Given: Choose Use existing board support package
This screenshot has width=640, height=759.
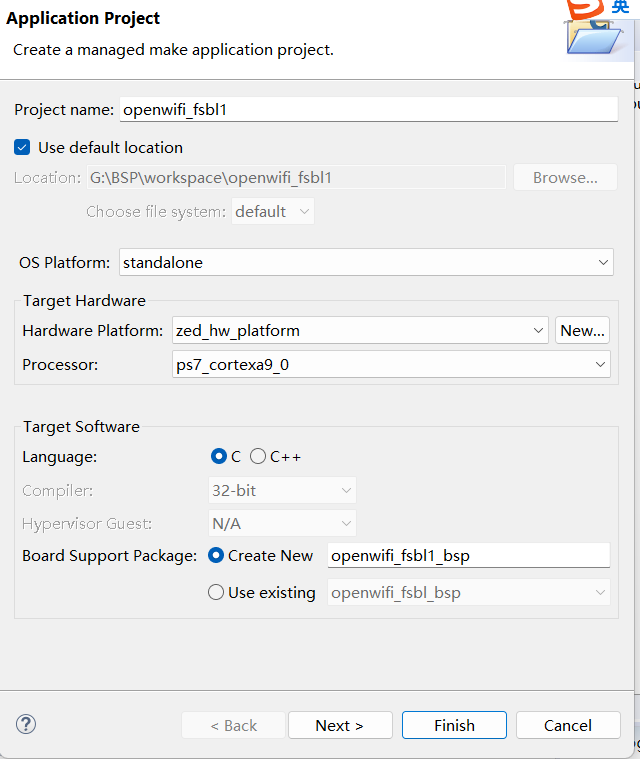Looking at the screenshot, I should pos(215,592).
